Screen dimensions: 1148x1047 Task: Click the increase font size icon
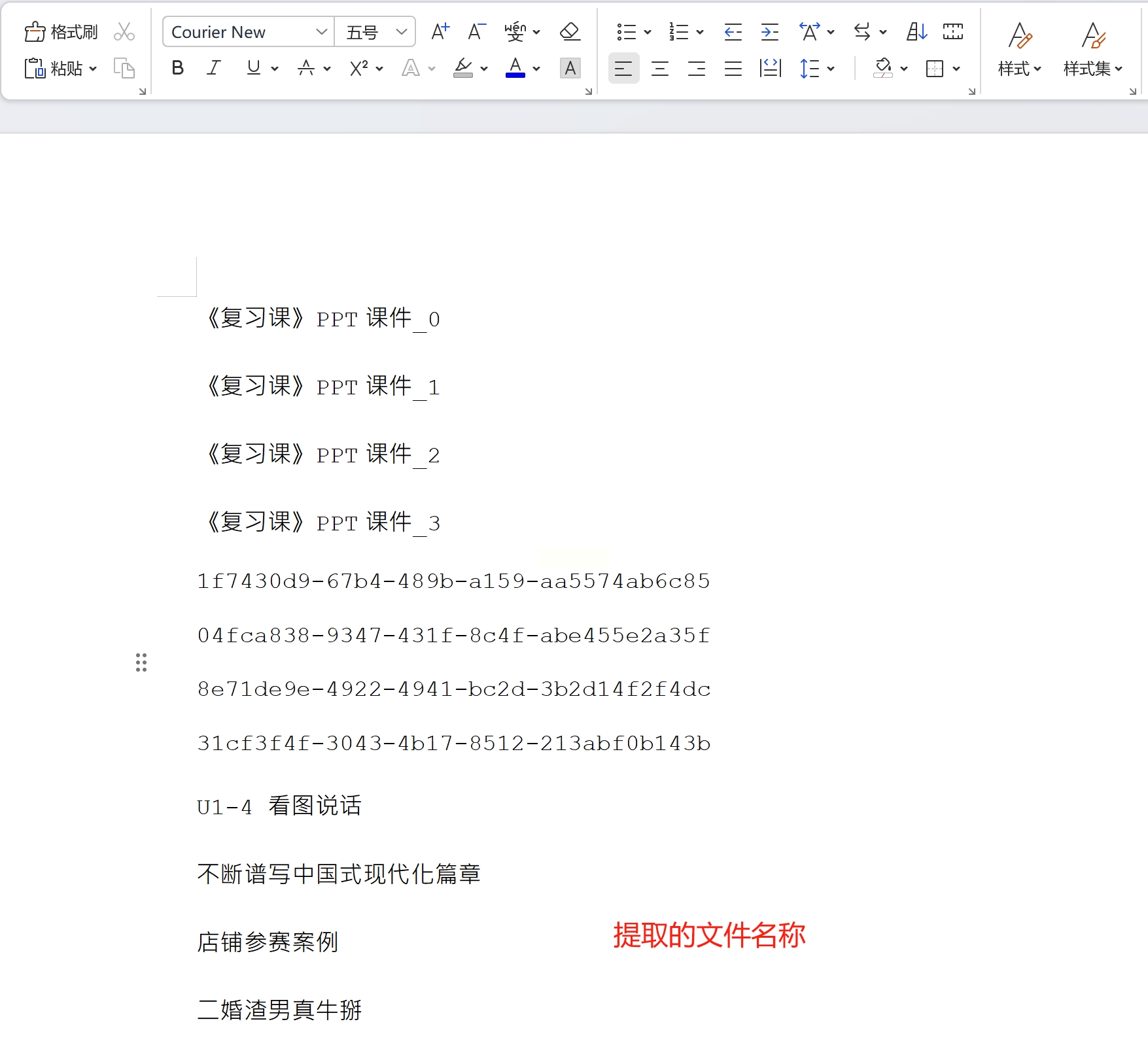point(440,31)
